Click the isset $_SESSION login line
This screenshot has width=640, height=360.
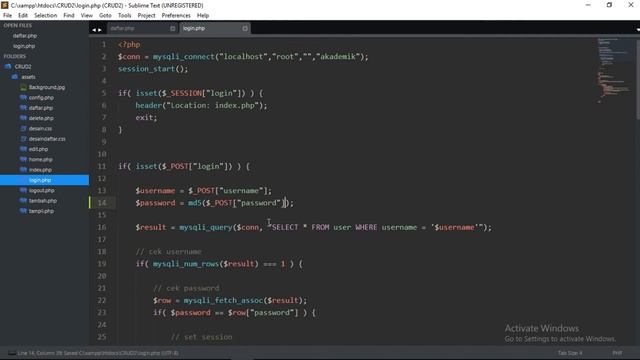[191, 93]
